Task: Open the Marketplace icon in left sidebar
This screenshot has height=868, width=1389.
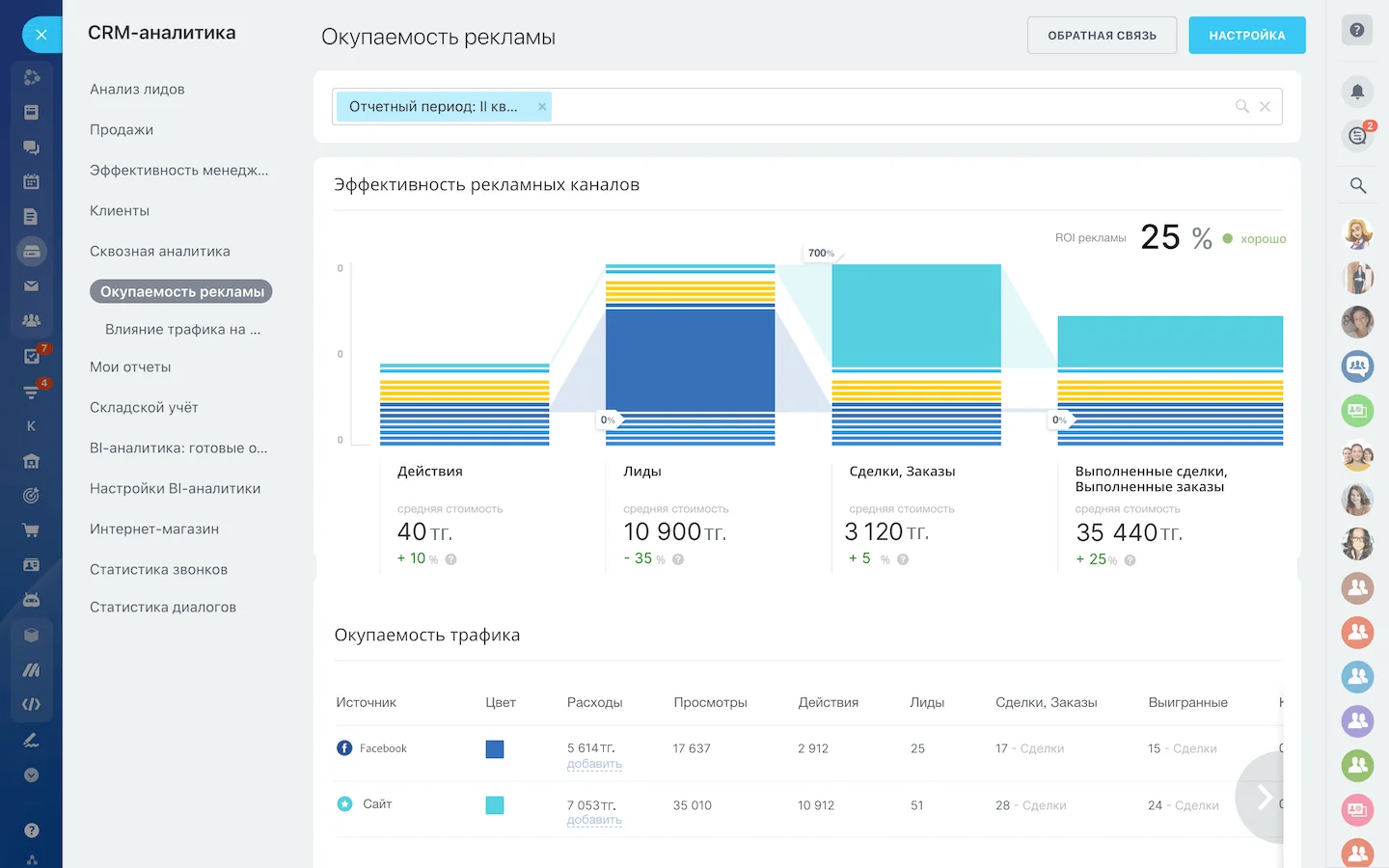Action: (32, 635)
